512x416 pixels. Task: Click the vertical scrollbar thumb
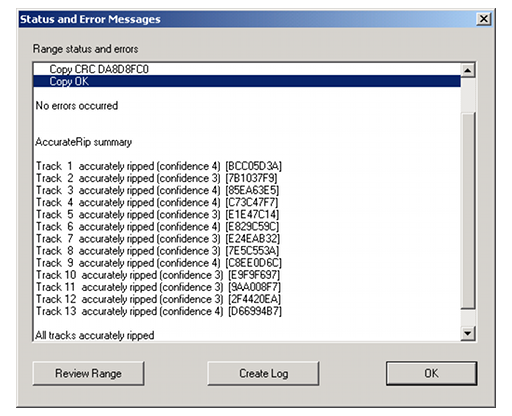click(x=468, y=211)
